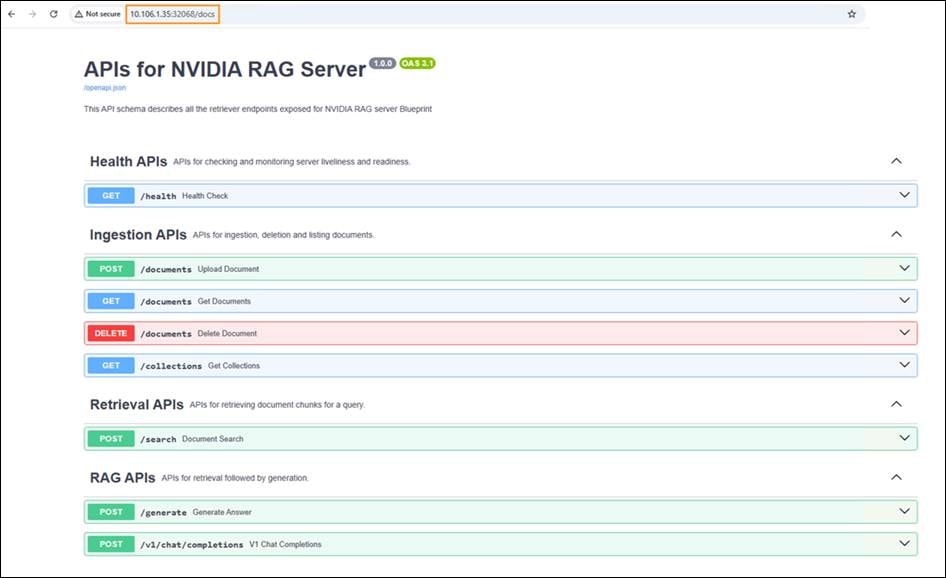The width and height of the screenshot is (946, 578).
Task: Open the RAG APIs section heading
Action: coord(122,478)
